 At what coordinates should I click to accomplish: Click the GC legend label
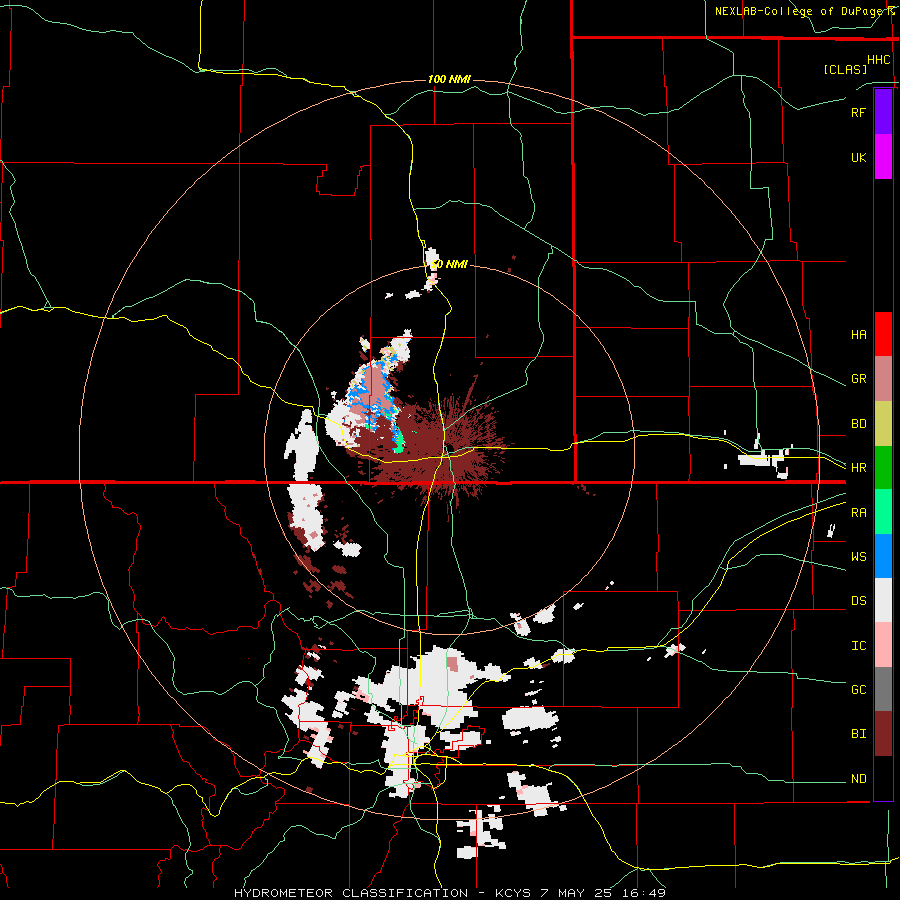point(858,690)
